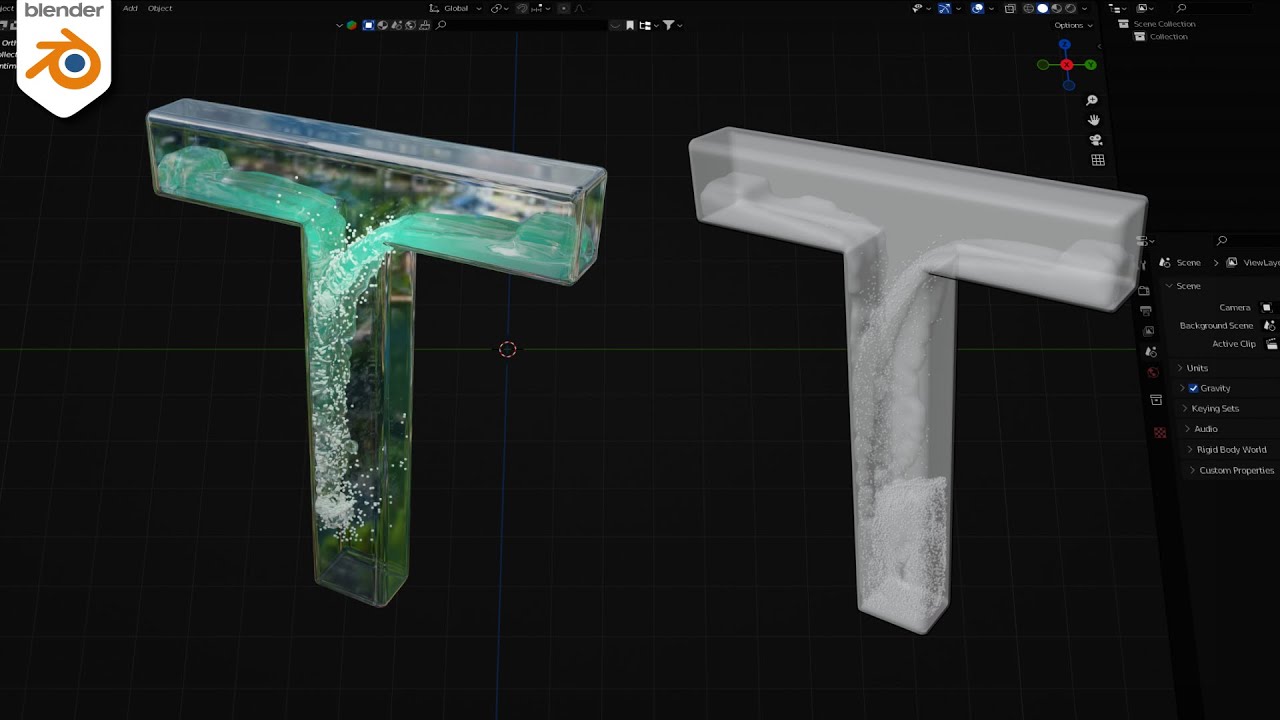1280x720 pixels.
Task: Open Render properties tab
Action: (x=1144, y=291)
